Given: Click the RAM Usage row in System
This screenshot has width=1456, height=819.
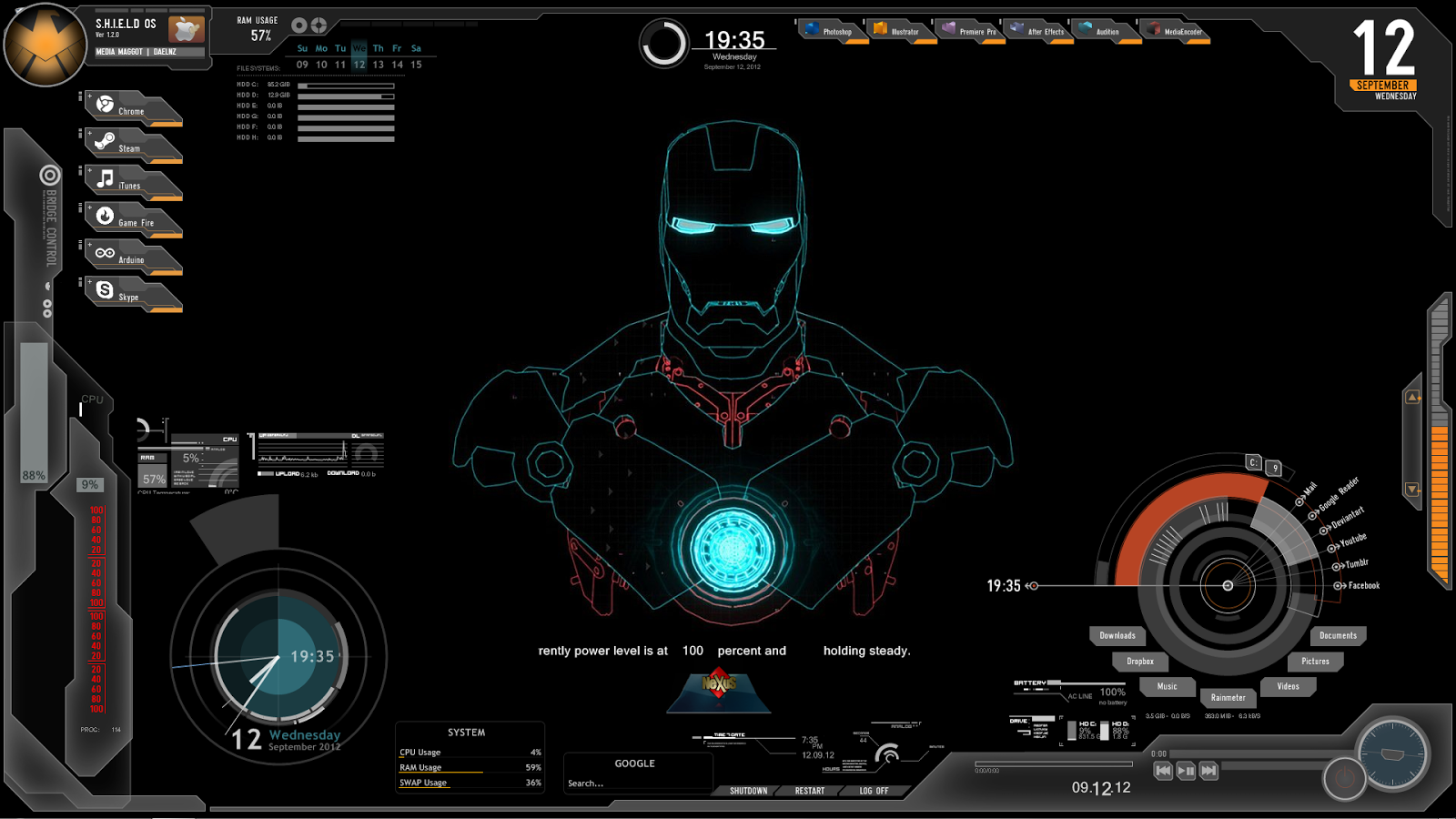Looking at the screenshot, I should [x=470, y=767].
